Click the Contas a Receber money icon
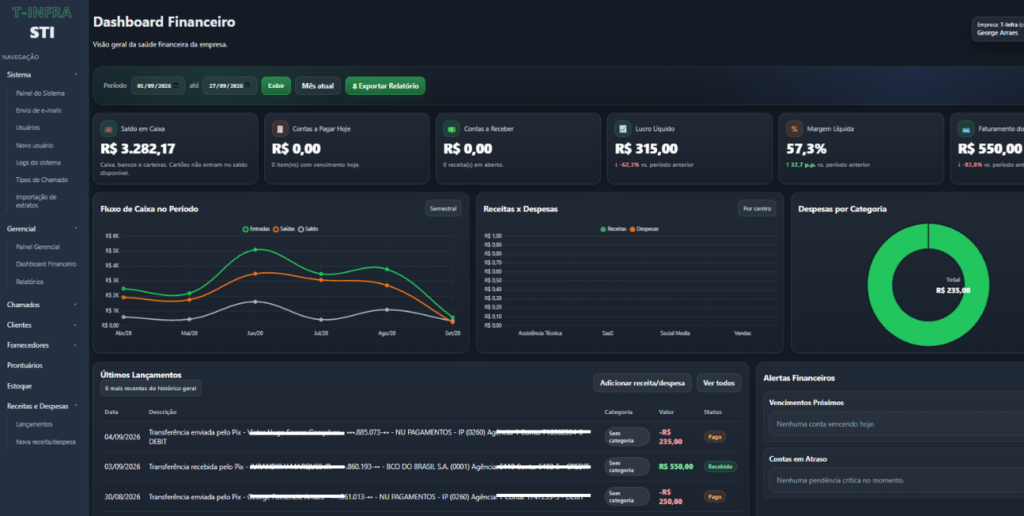1024x516 pixels. (x=451, y=129)
